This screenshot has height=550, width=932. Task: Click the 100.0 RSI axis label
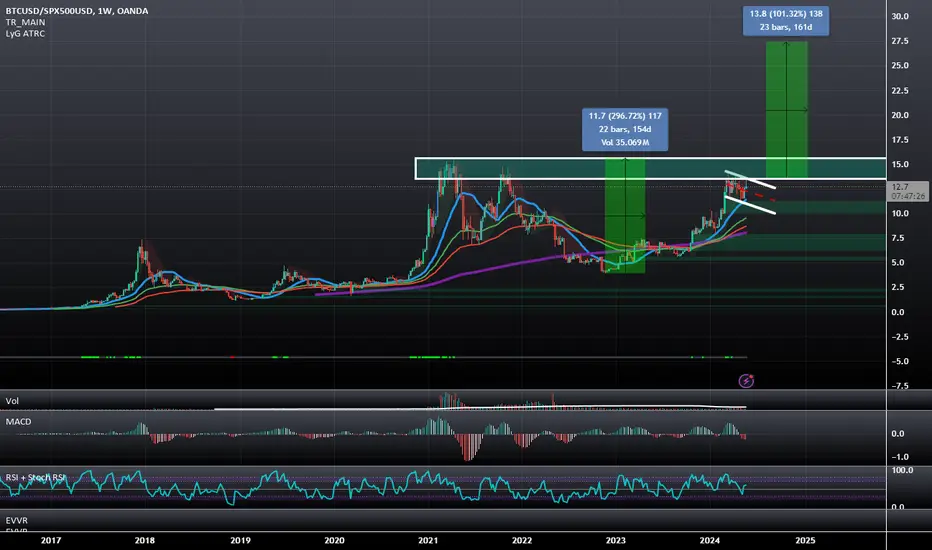pyautogui.click(x=902, y=470)
